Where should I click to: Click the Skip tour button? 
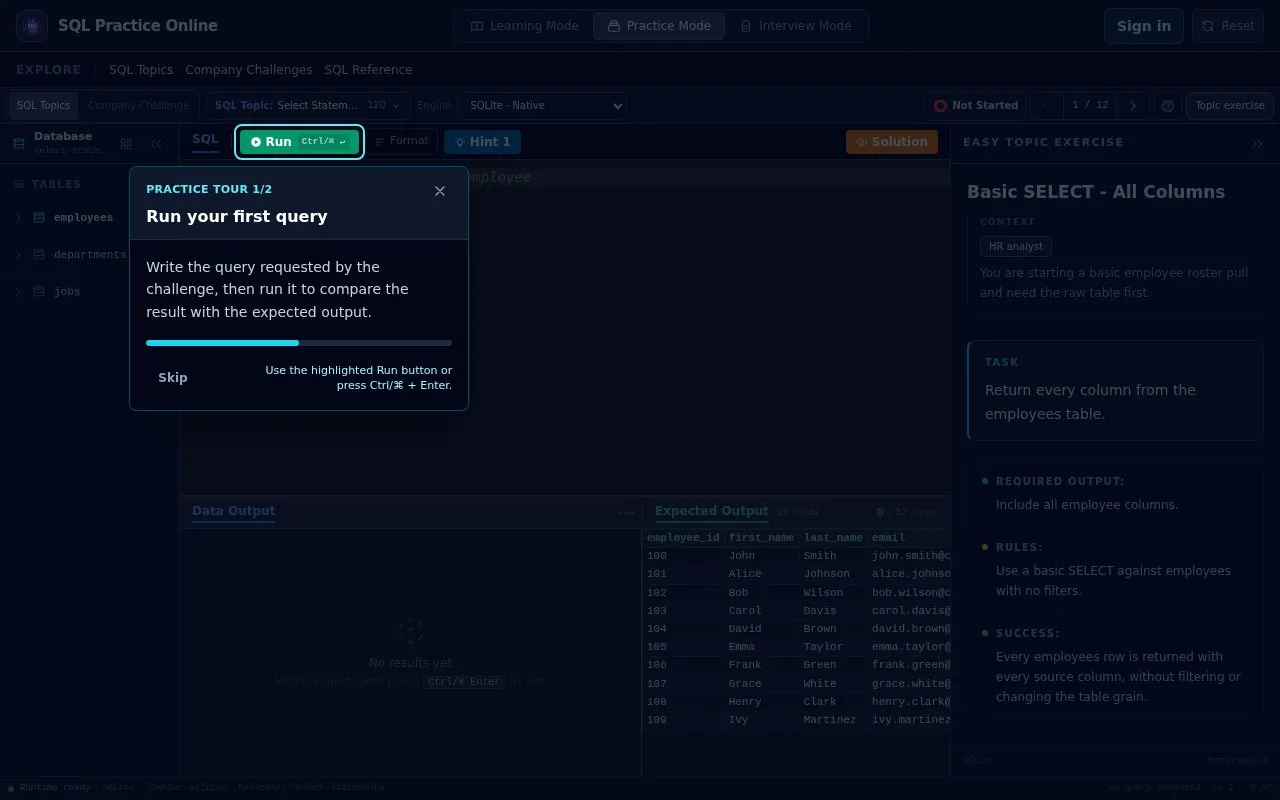[x=173, y=378]
